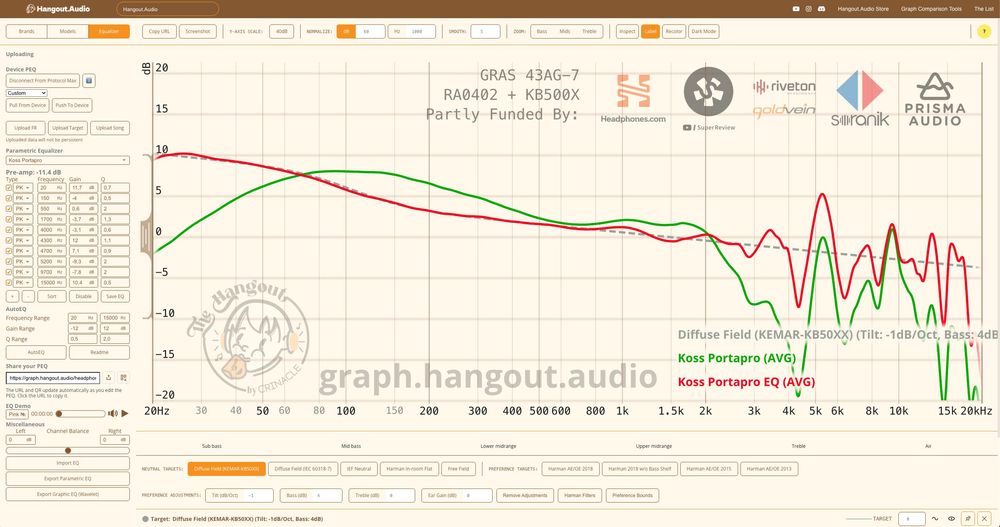Click the Copy URL button
The height and width of the screenshot is (527, 1000).
(x=159, y=31)
